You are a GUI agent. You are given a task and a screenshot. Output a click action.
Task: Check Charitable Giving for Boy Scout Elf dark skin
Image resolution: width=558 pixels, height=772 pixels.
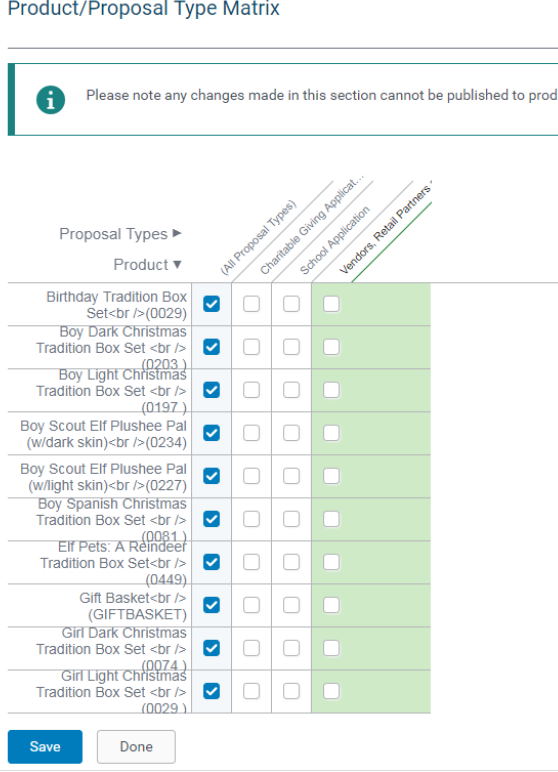click(x=251, y=433)
